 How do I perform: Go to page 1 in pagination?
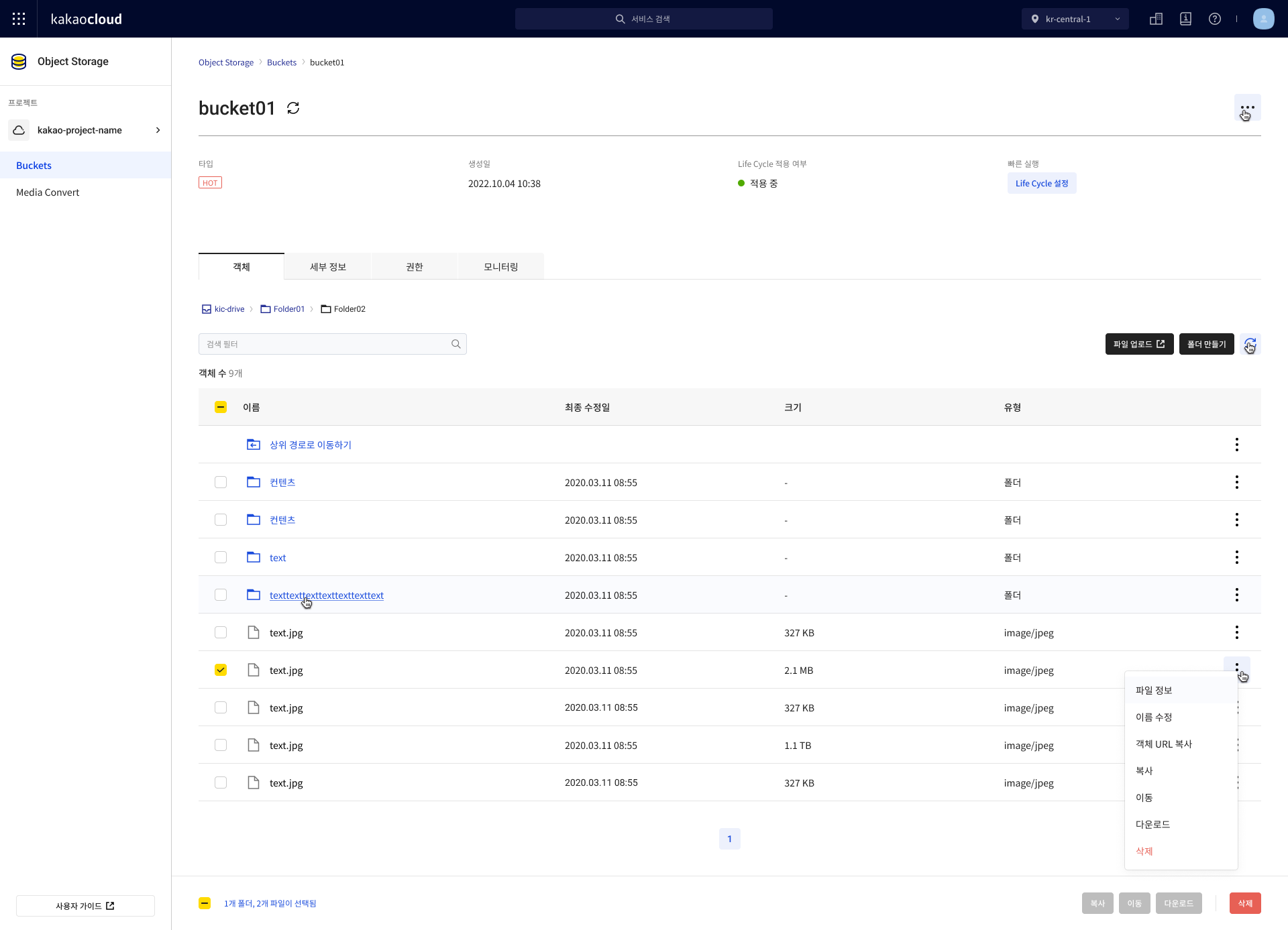coord(730,839)
